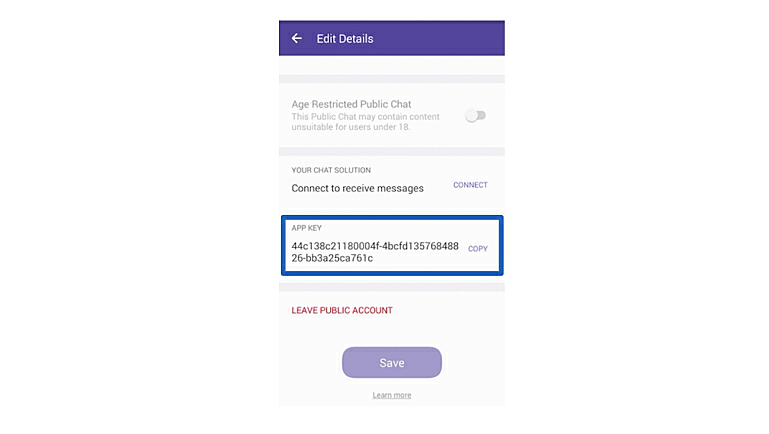
Task: Click empty space in the purple header bar
Action: [440, 39]
